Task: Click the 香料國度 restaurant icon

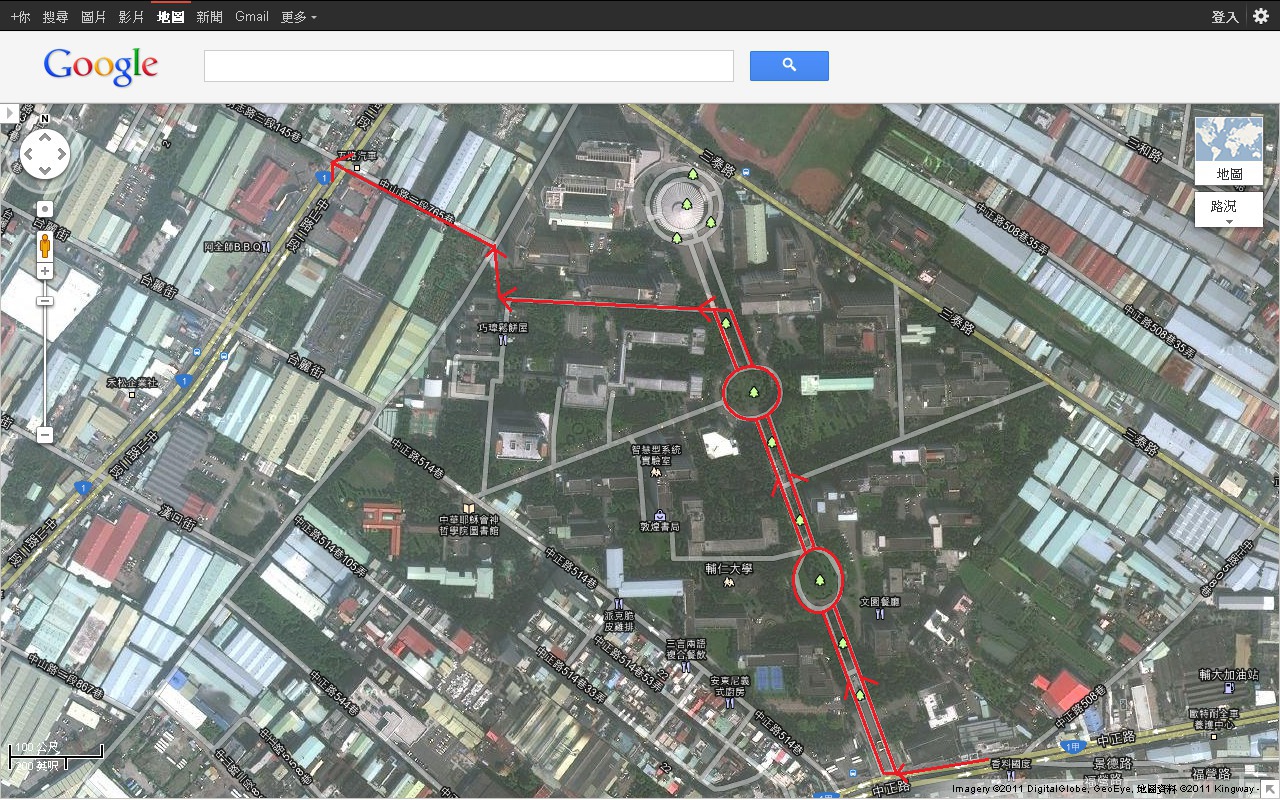Action: click(1009, 776)
